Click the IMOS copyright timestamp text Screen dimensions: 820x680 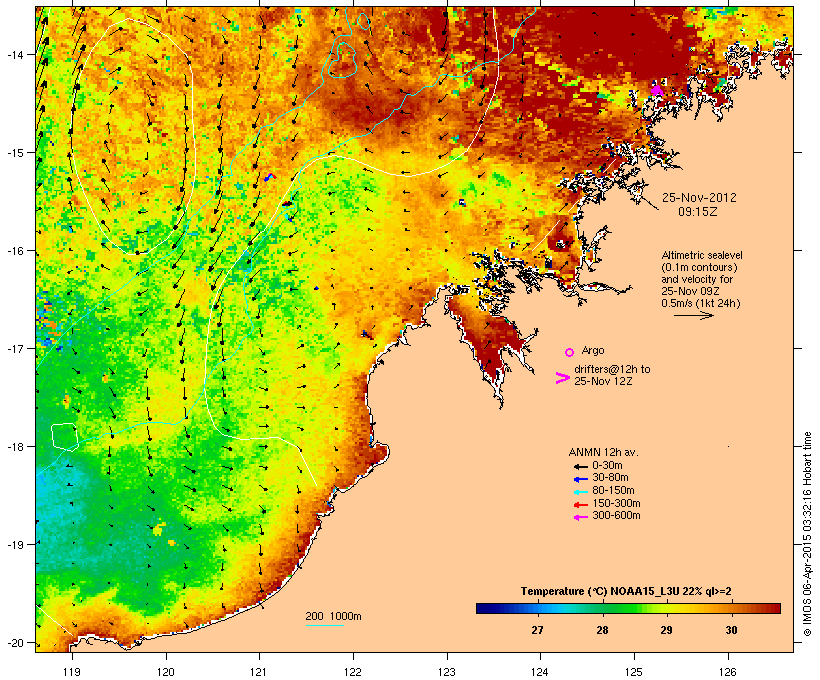[807, 534]
